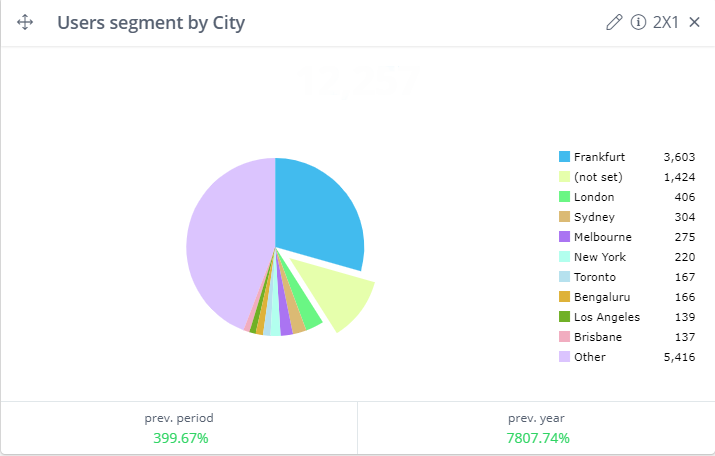Select the Bengaluru legend entry

tap(601, 297)
